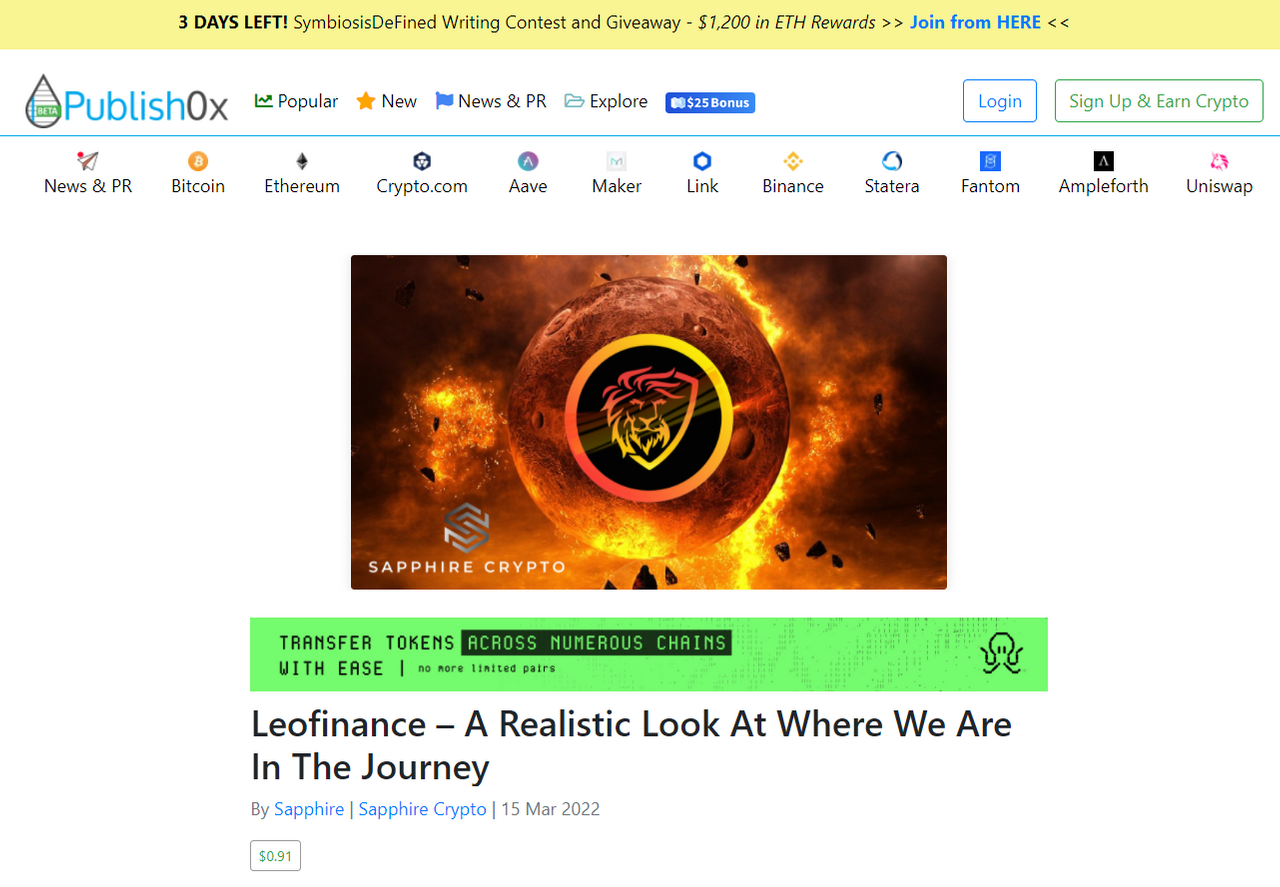Open the Uniswap tag label
This screenshot has width=1280, height=887.
tap(1219, 186)
